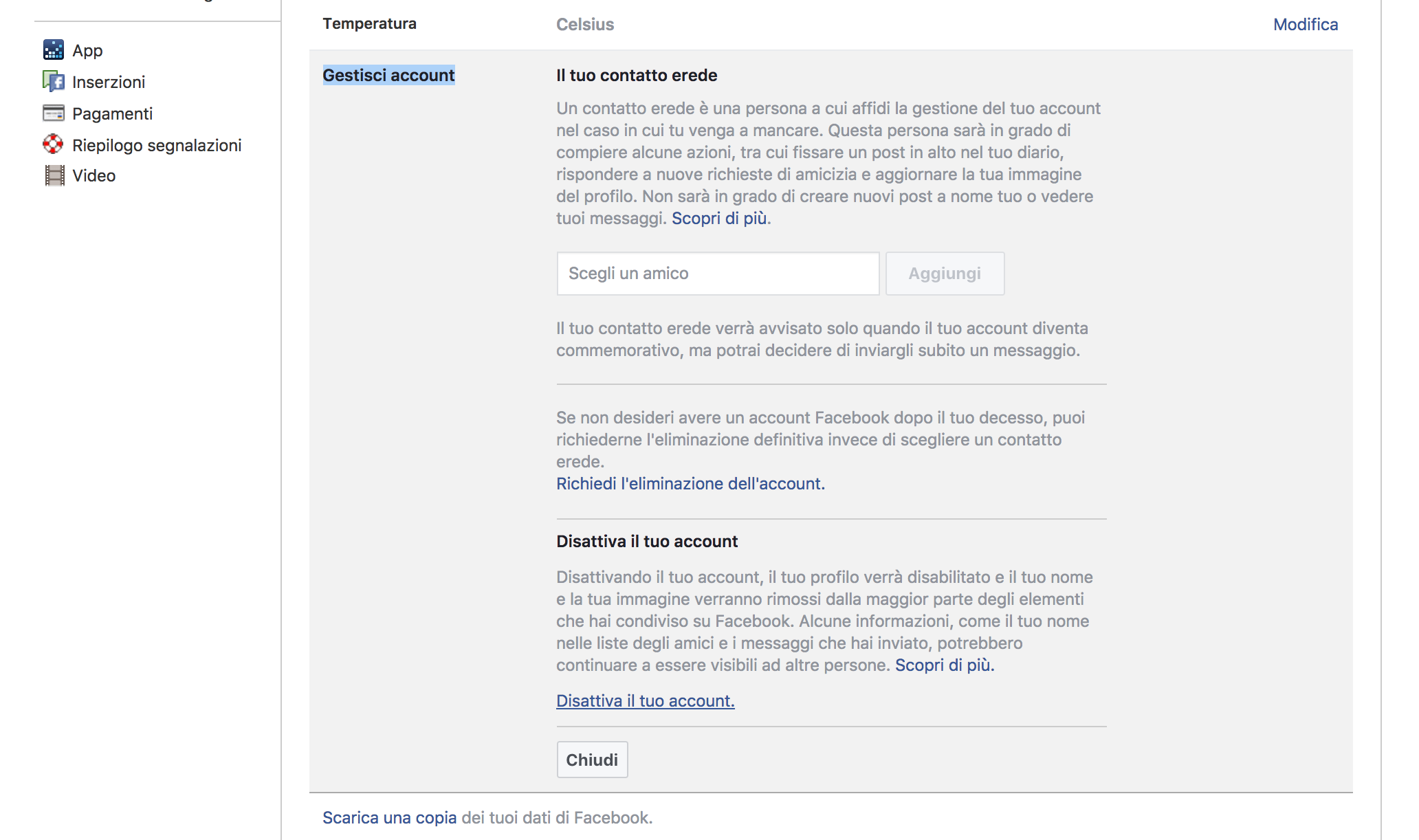Click the Aggiungi button
1419x840 pixels.
pos(945,274)
